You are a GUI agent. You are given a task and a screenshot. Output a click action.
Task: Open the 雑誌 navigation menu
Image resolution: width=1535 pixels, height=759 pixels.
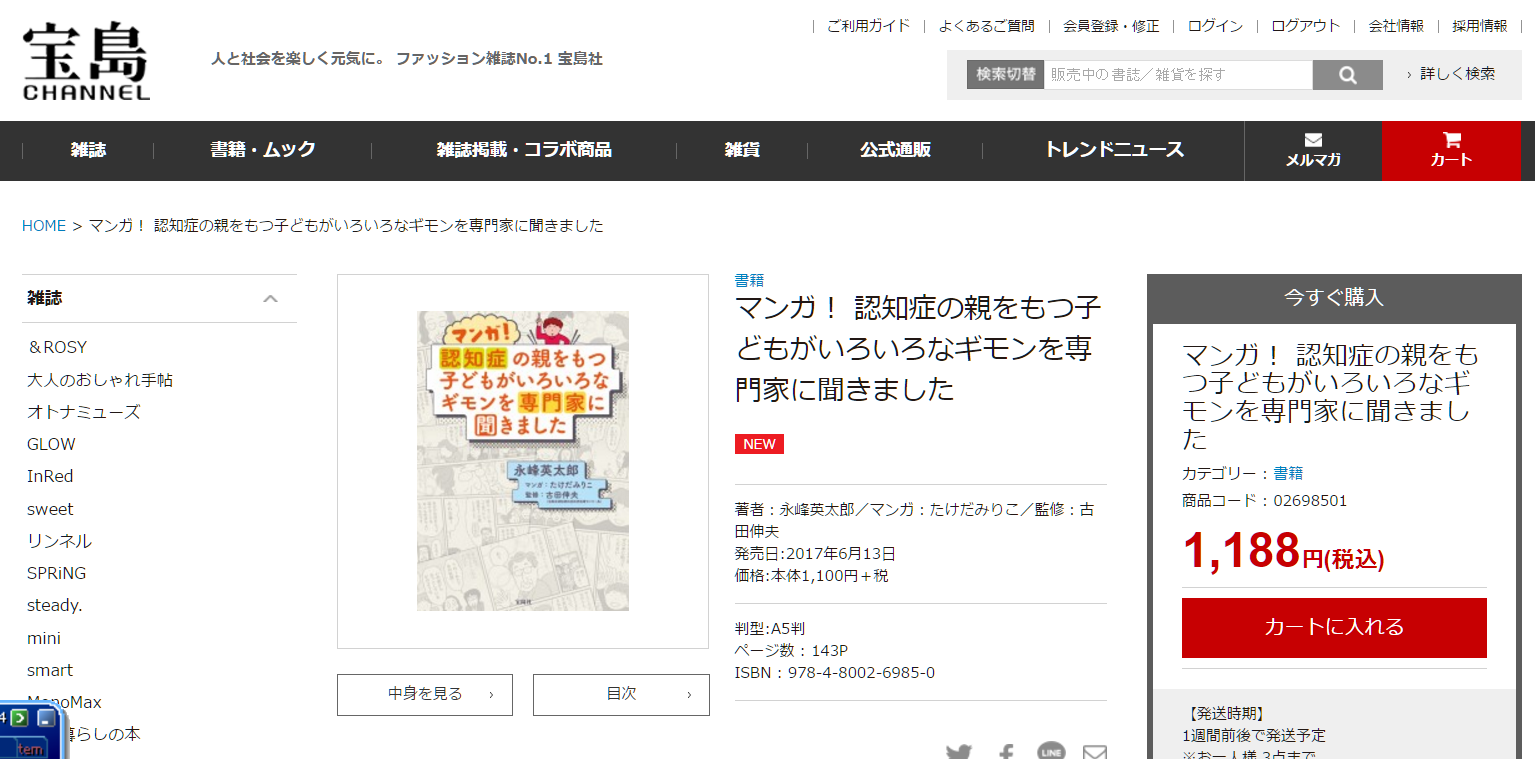point(88,150)
